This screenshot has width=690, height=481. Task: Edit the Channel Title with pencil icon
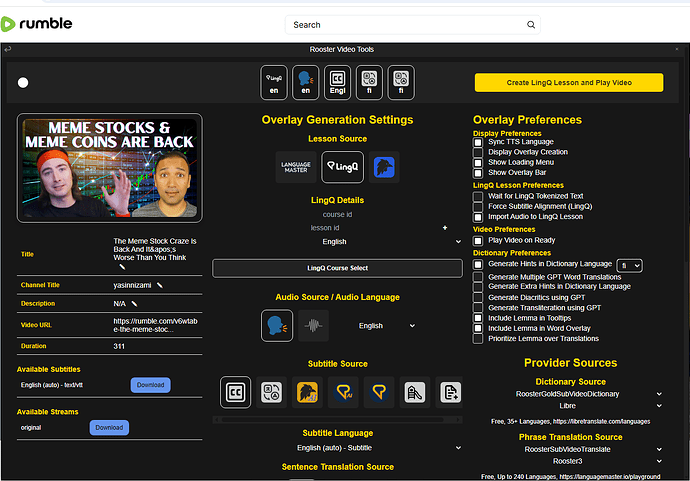coord(160,285)
